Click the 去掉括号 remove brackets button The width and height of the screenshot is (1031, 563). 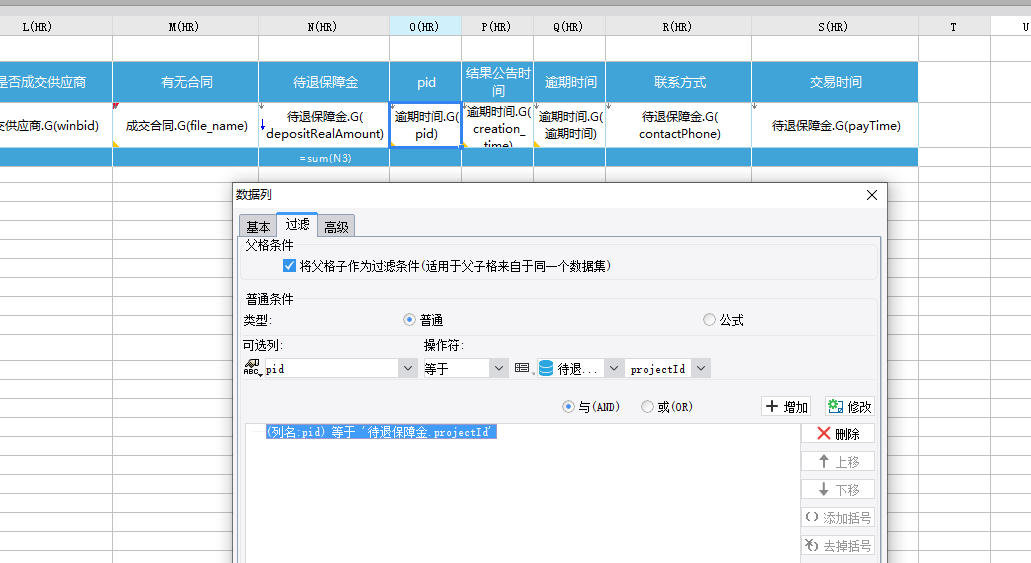coord(837,546)
